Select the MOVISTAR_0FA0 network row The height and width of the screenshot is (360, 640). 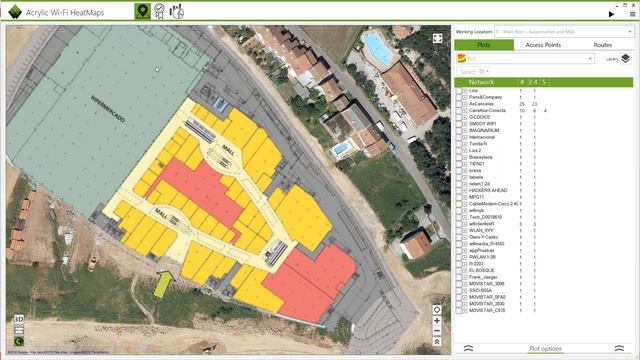pyautogui.click(x=544, y=297)
